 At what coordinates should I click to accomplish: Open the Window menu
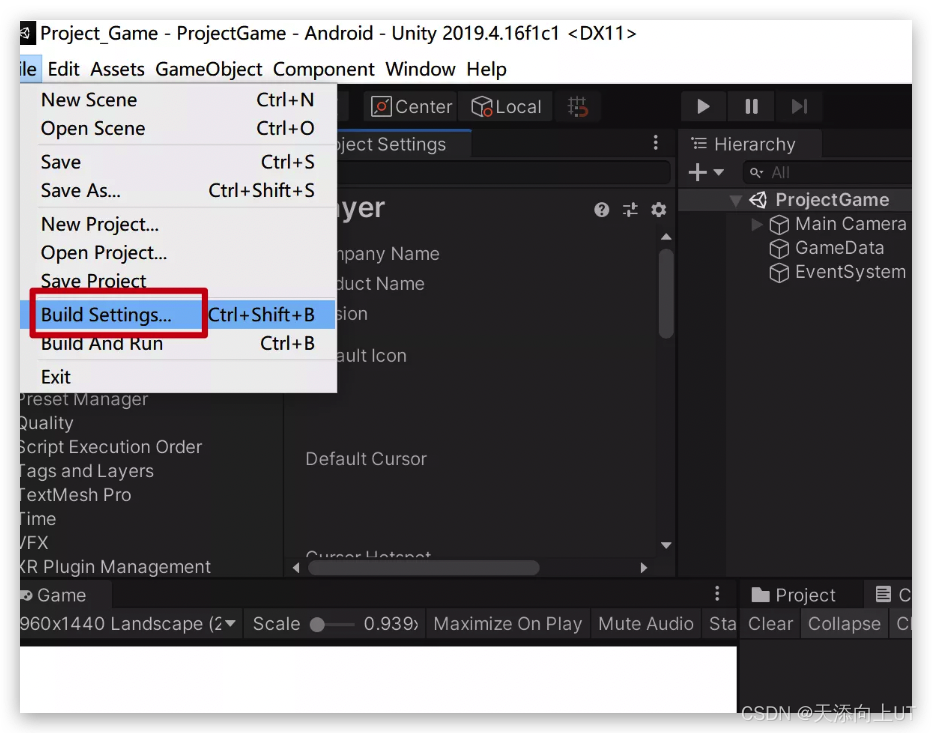pyautogui.click(x=420, y=69)
